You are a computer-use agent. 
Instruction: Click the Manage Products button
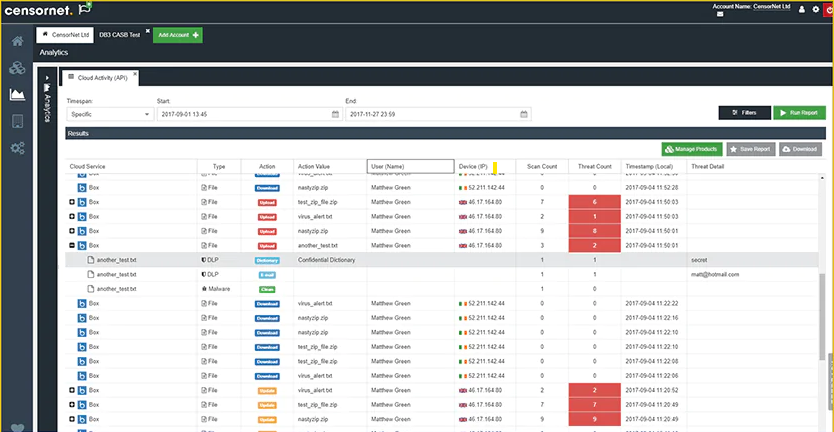pos(691,149)
